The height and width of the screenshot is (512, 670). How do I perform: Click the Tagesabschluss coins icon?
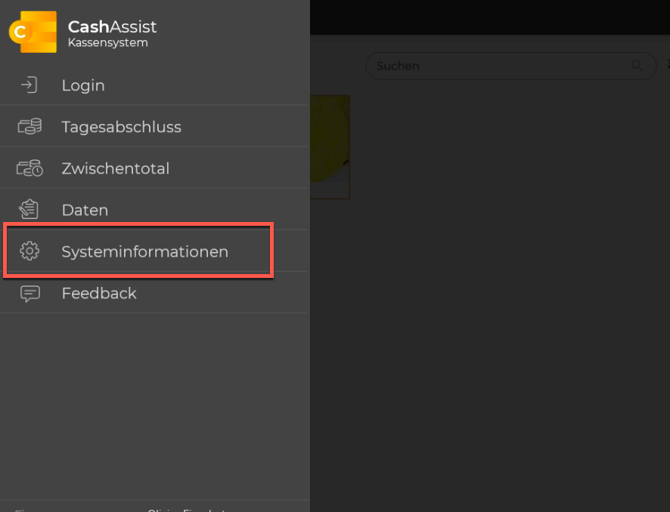[29, 127]
